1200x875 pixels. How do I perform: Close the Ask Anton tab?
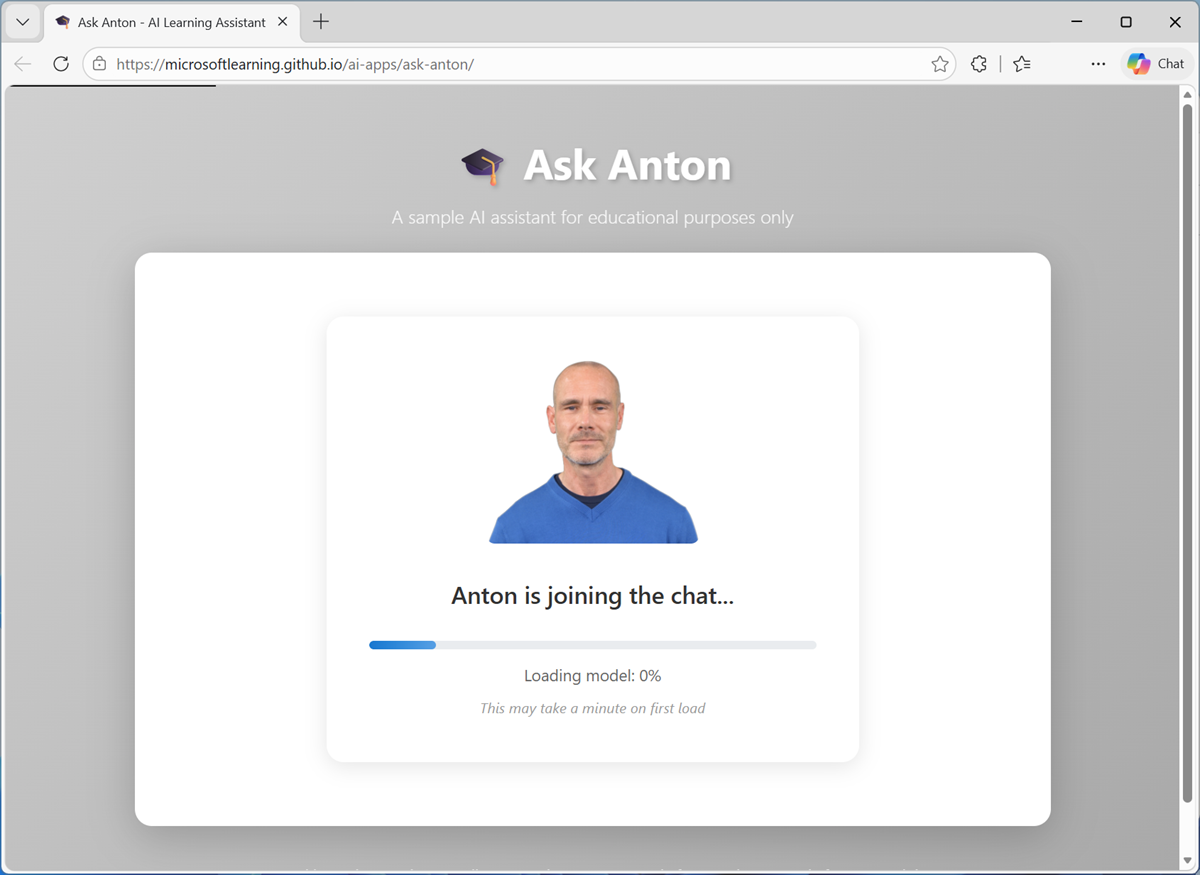click(x=280, y=21)
